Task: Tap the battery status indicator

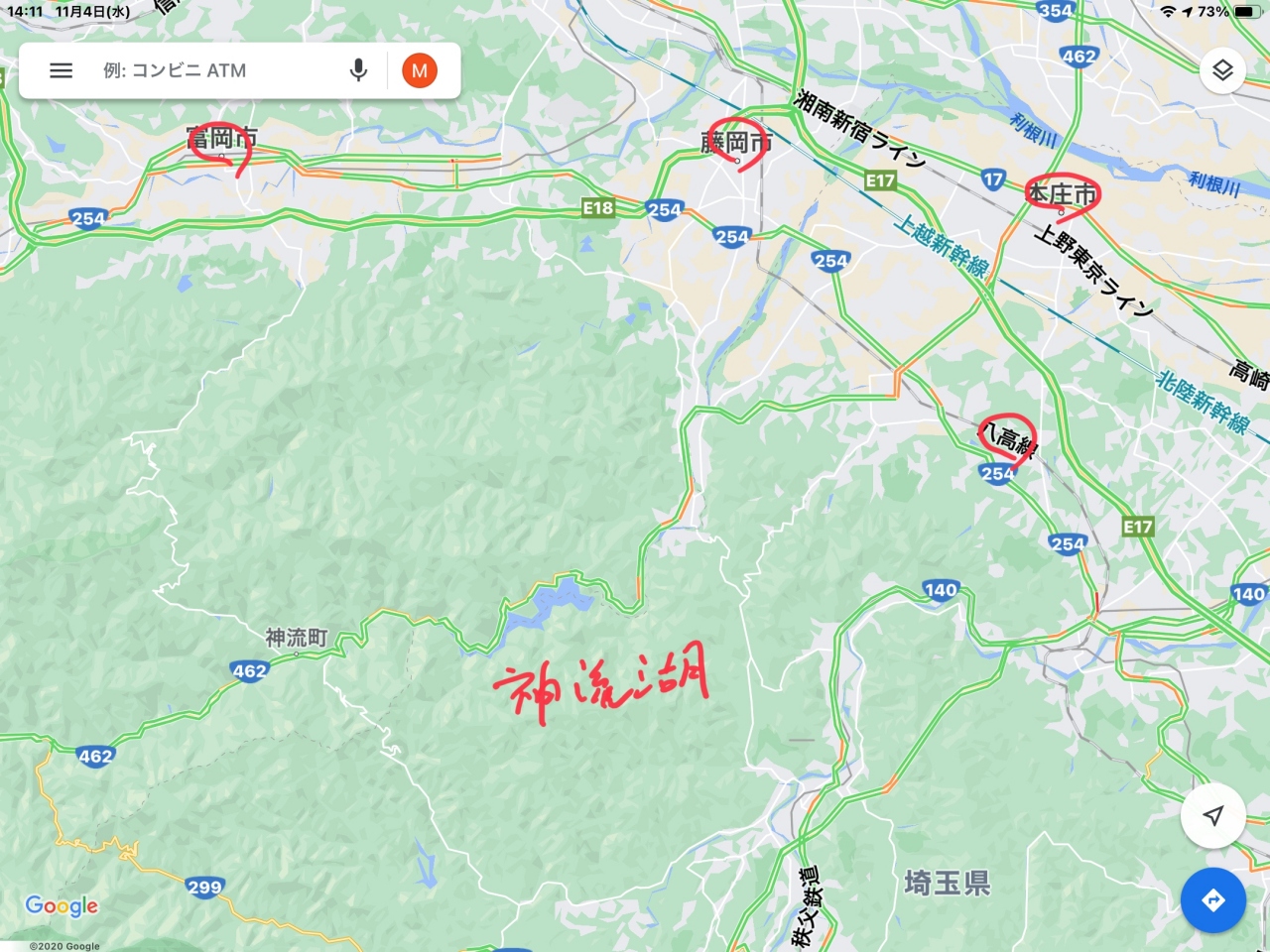Action: coord(1245,12)
